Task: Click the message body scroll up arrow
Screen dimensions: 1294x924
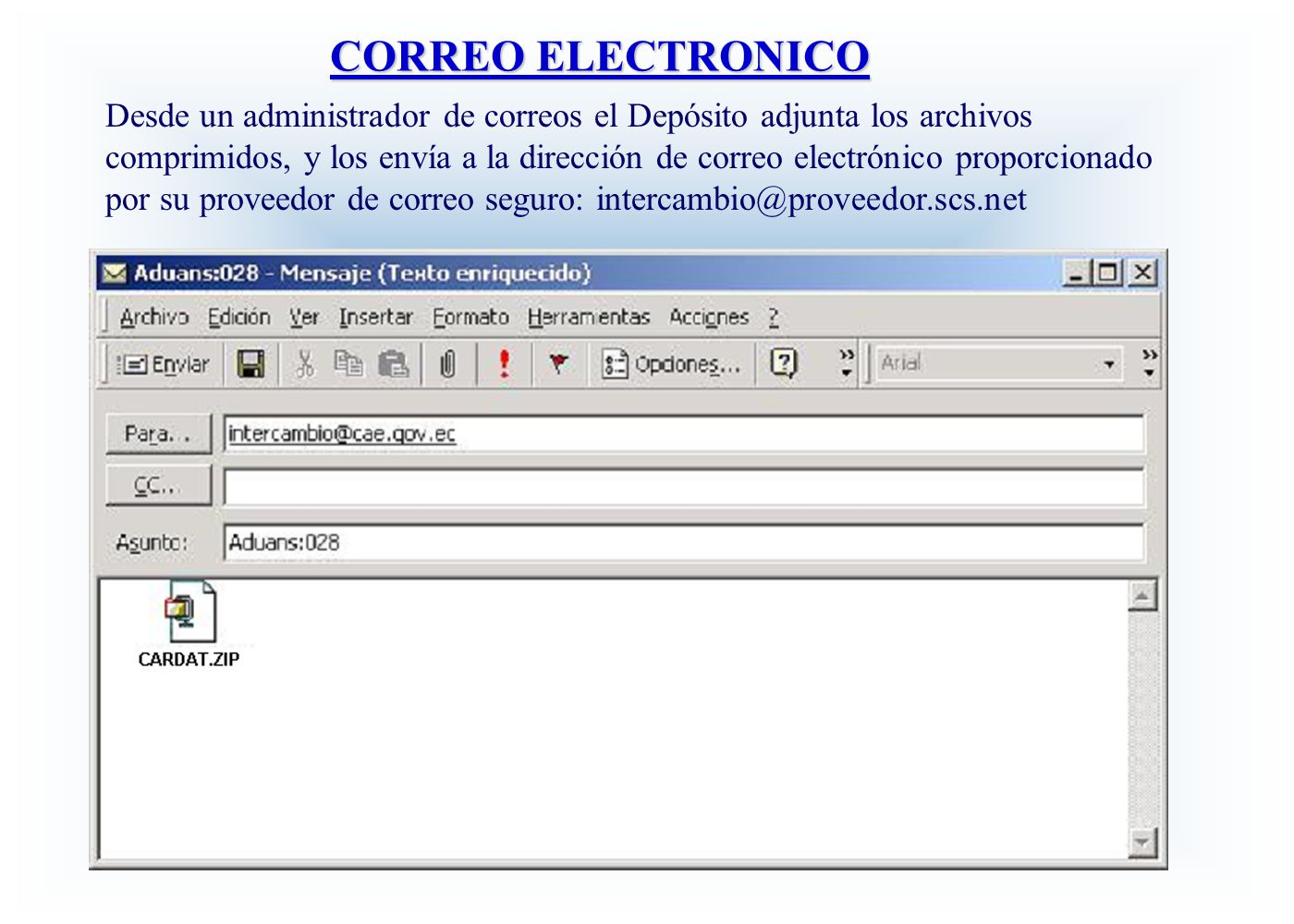Action: pyautogui.click(x=1143, y=597)
